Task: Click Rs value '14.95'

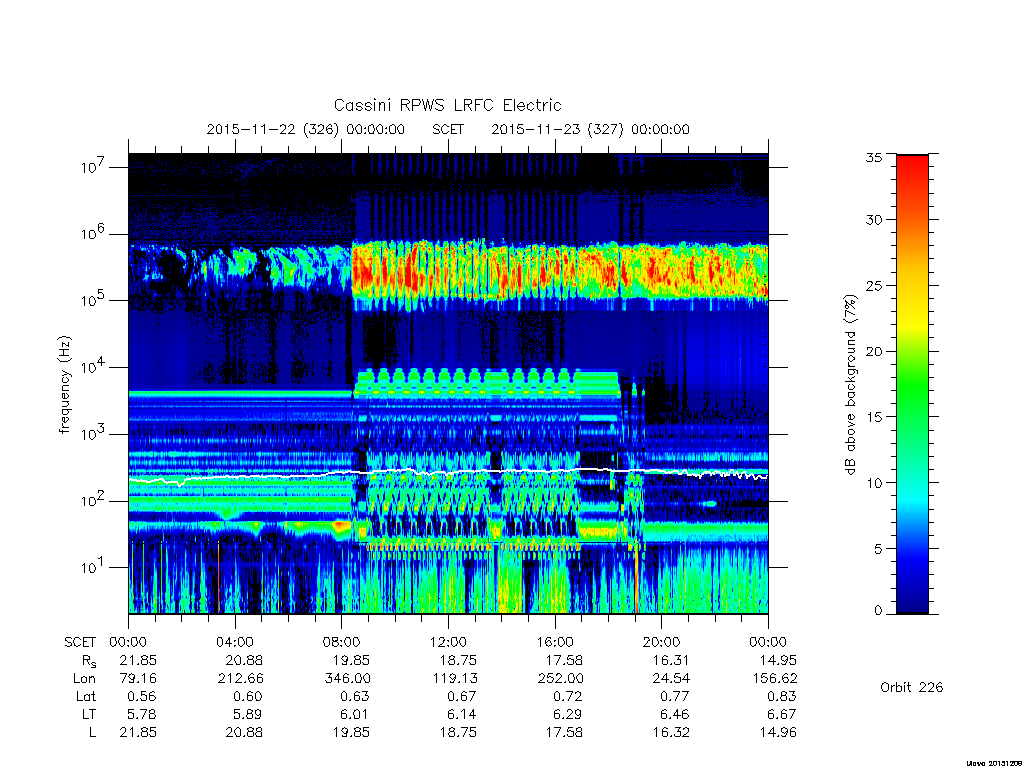Action: tap(778, 660)
